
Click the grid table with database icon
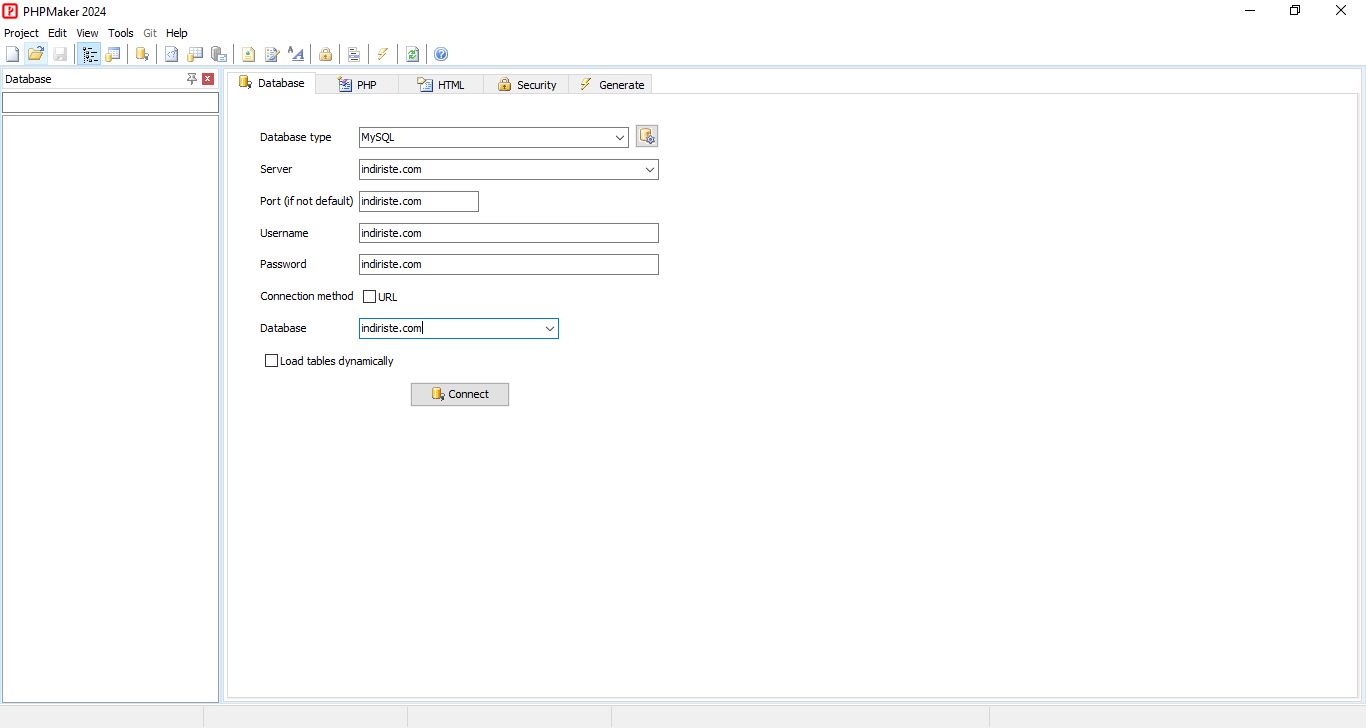195,54
